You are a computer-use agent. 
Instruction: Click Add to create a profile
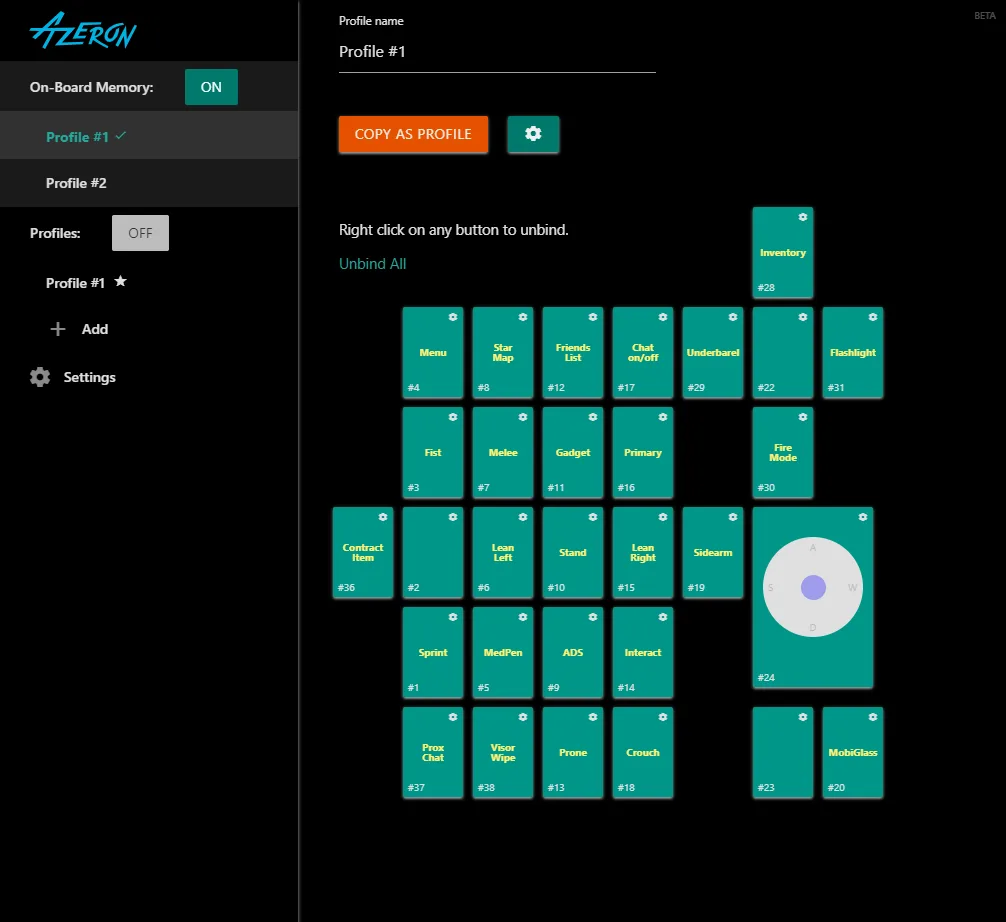95,329
